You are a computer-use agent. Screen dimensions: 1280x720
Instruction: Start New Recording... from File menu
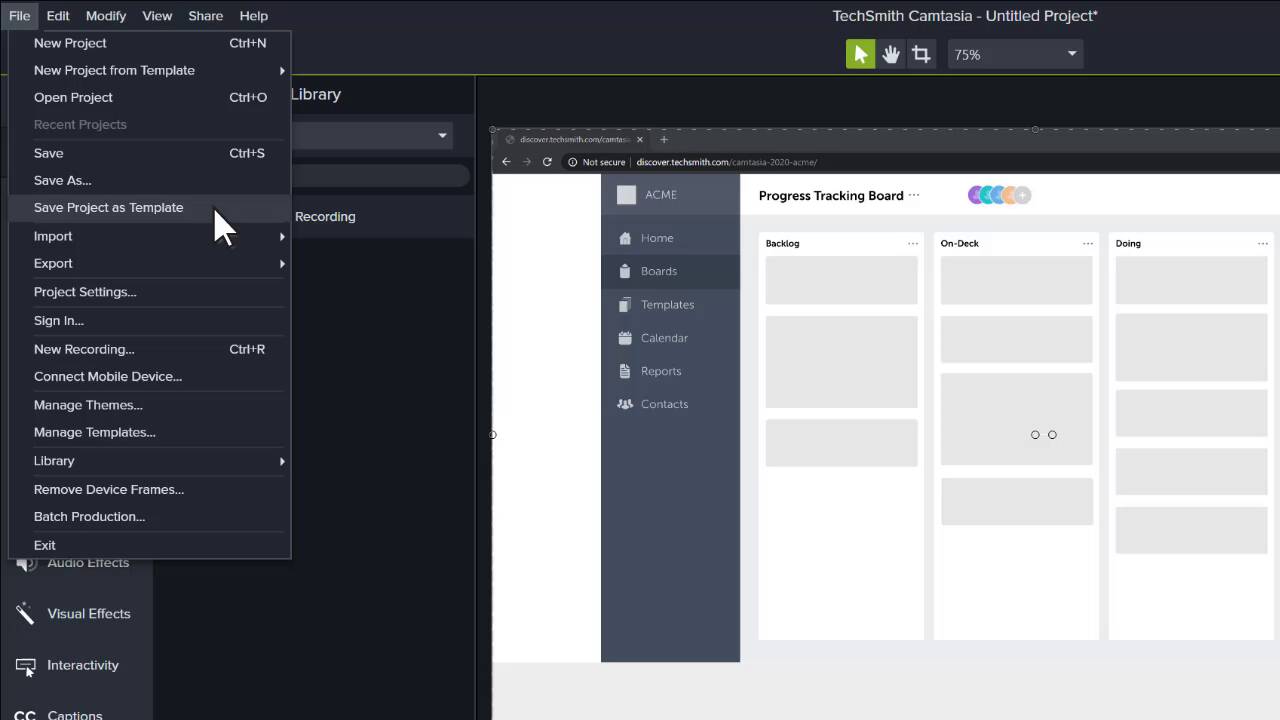pos(149,349)
